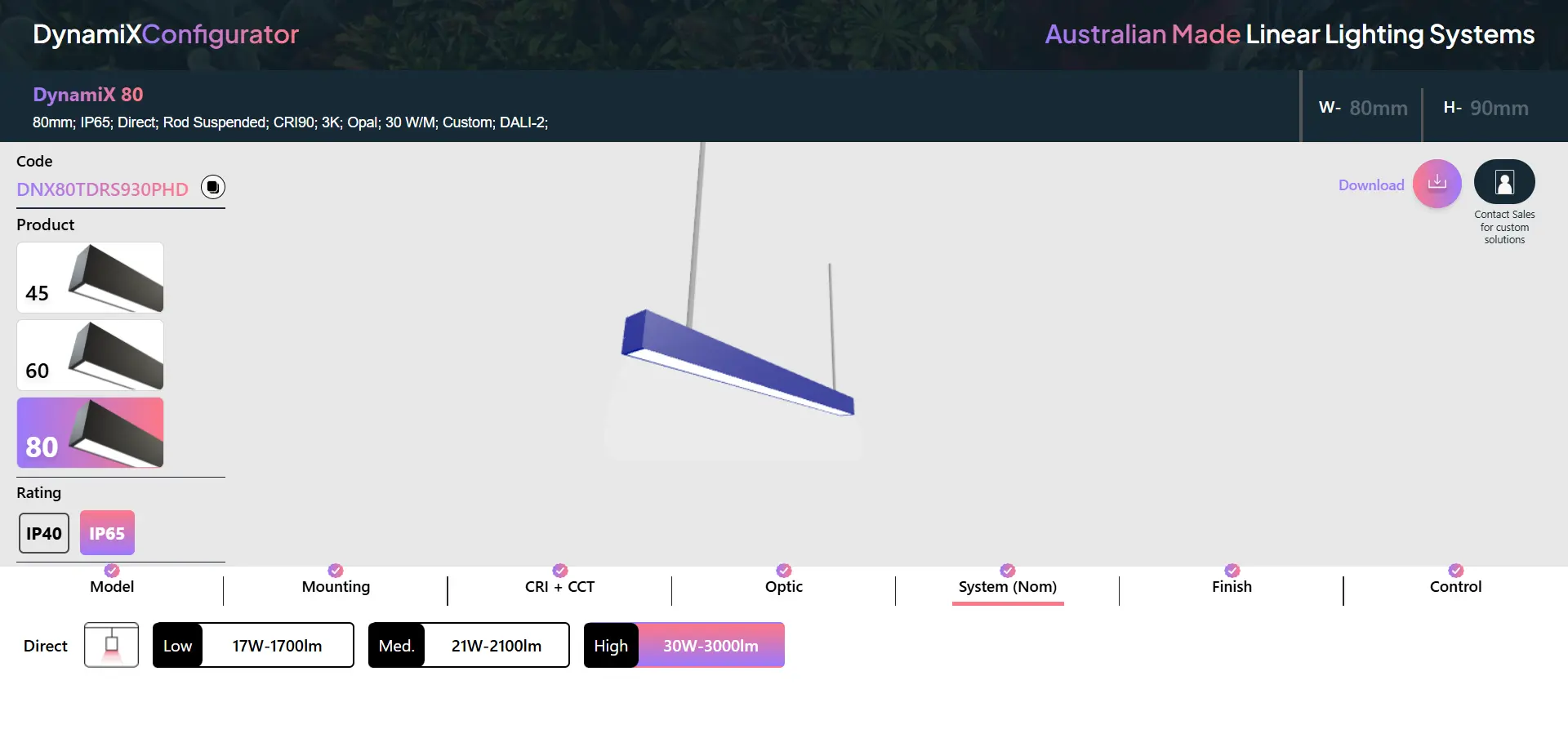Open the Model tab
1568x747 pixels.
point(112,586)
